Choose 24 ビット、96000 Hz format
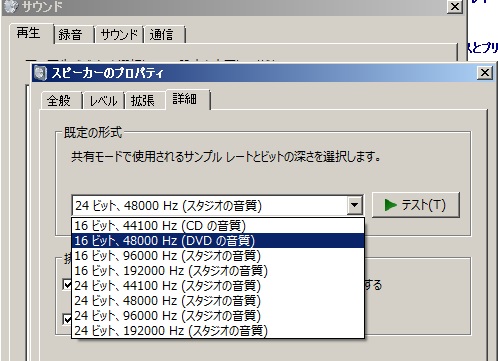The width and height of the screenshot is (498, 361). (x=218, y=316)
